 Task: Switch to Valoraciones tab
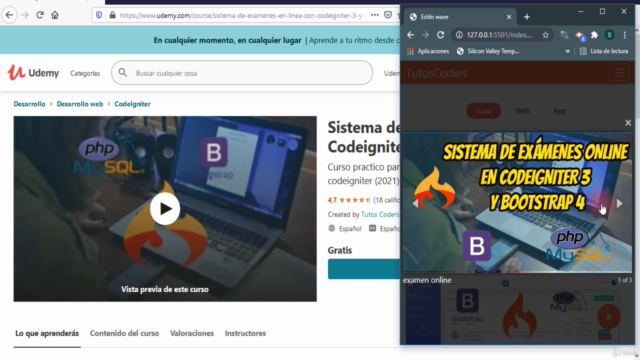(192, 333)
